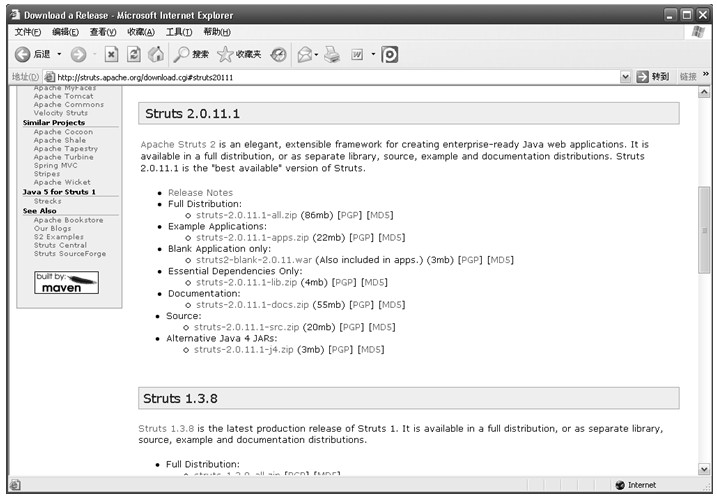Open MD5 checksum for struts-2.0.11.1-docs.zip

392,305
